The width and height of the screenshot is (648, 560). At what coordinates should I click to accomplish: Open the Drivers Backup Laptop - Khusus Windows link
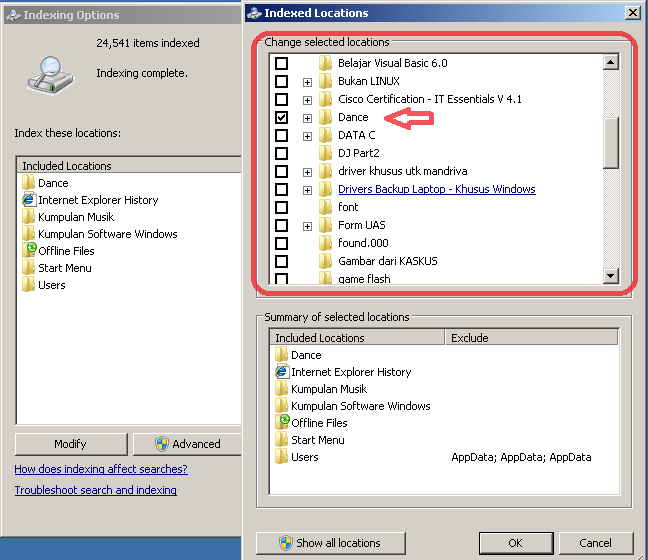[x=437, y=189]
